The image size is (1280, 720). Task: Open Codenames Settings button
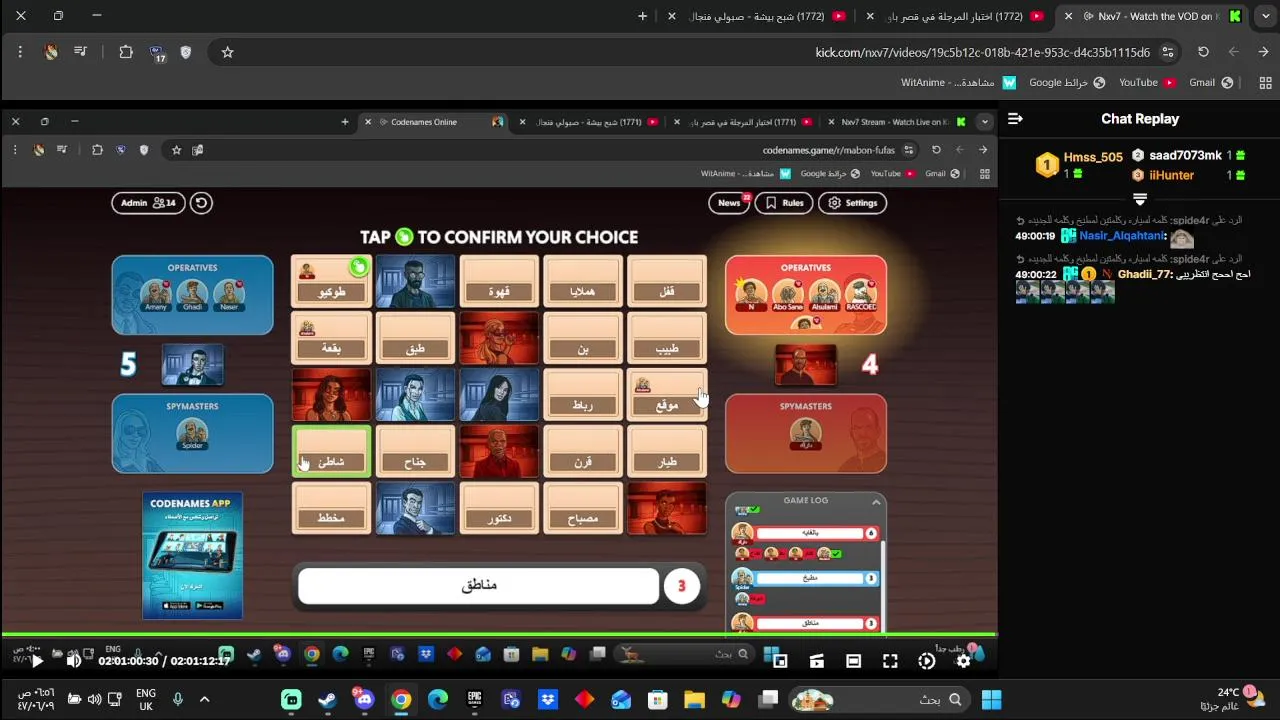click(x=853, y=203)
